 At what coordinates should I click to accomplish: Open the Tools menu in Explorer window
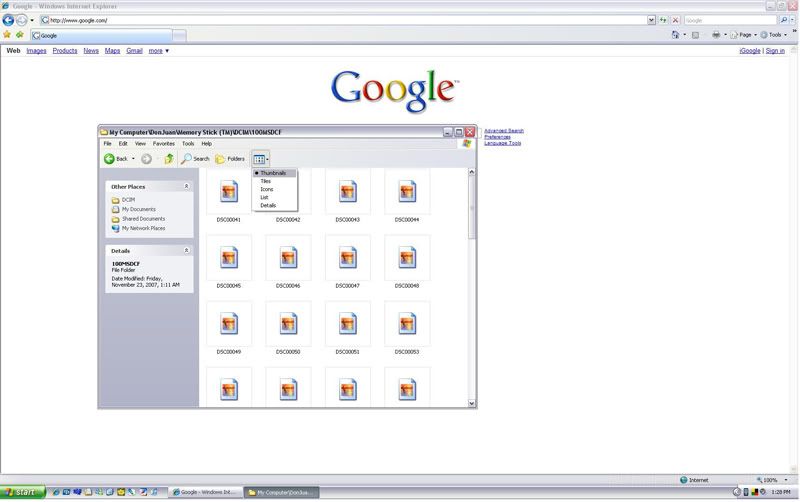click(x=188, y=144)
